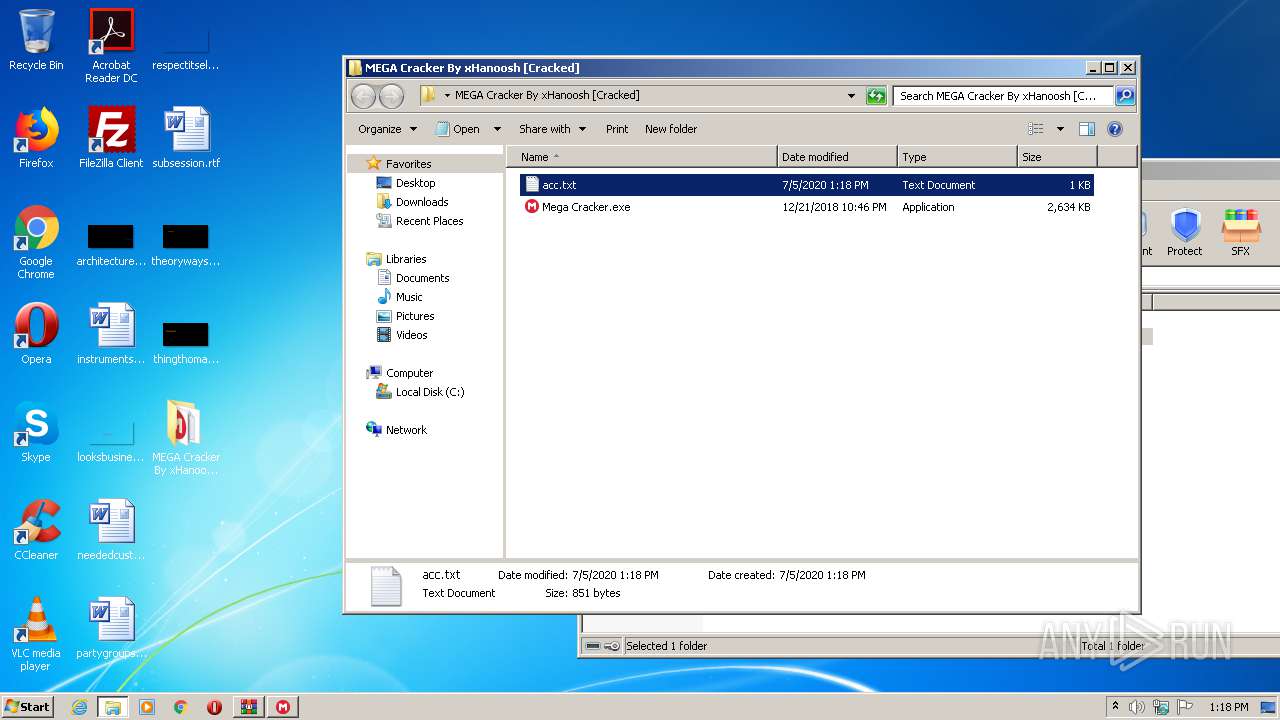Click the search magnifier icon
This screenshot has height=720, width=1280.
click(1125, 96)
